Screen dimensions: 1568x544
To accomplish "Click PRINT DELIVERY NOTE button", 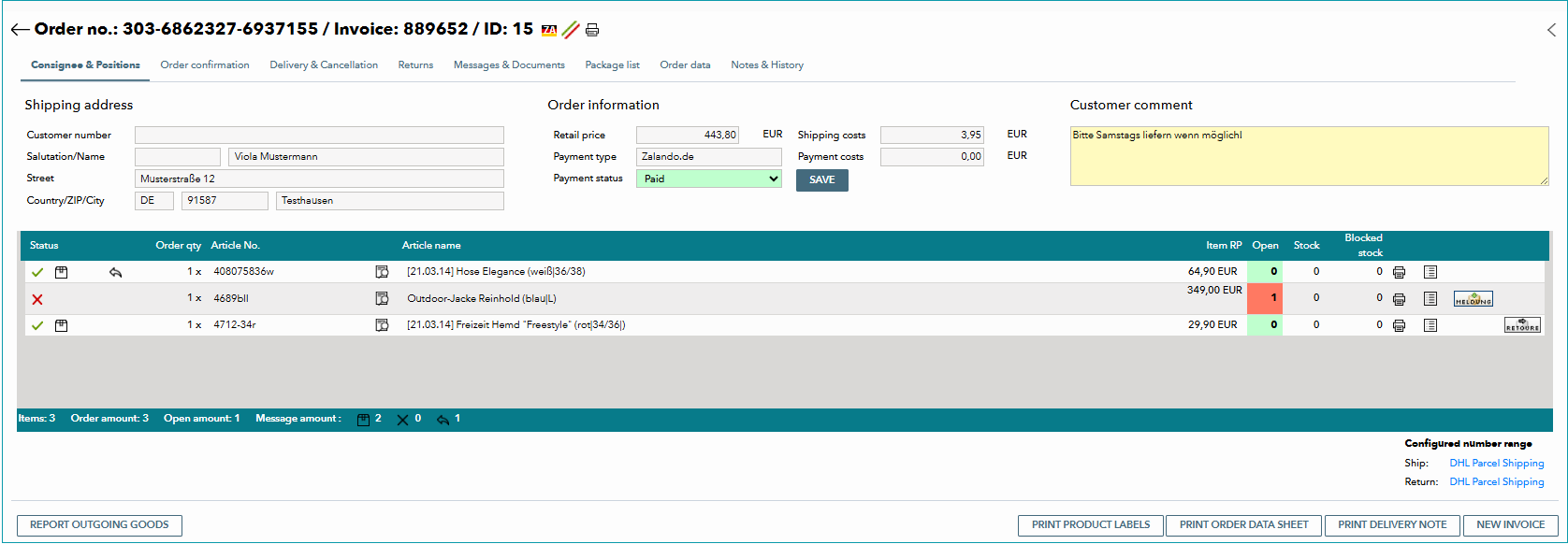I will [x=1392, y=525].
